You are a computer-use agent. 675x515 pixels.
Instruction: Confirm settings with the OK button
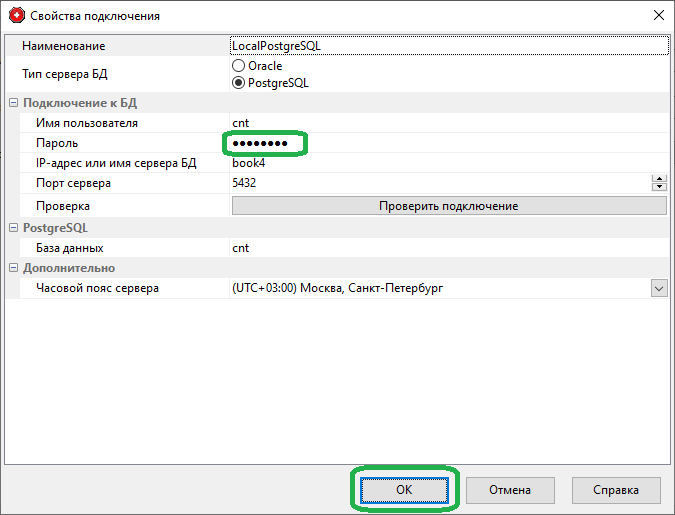pos(404,490)
